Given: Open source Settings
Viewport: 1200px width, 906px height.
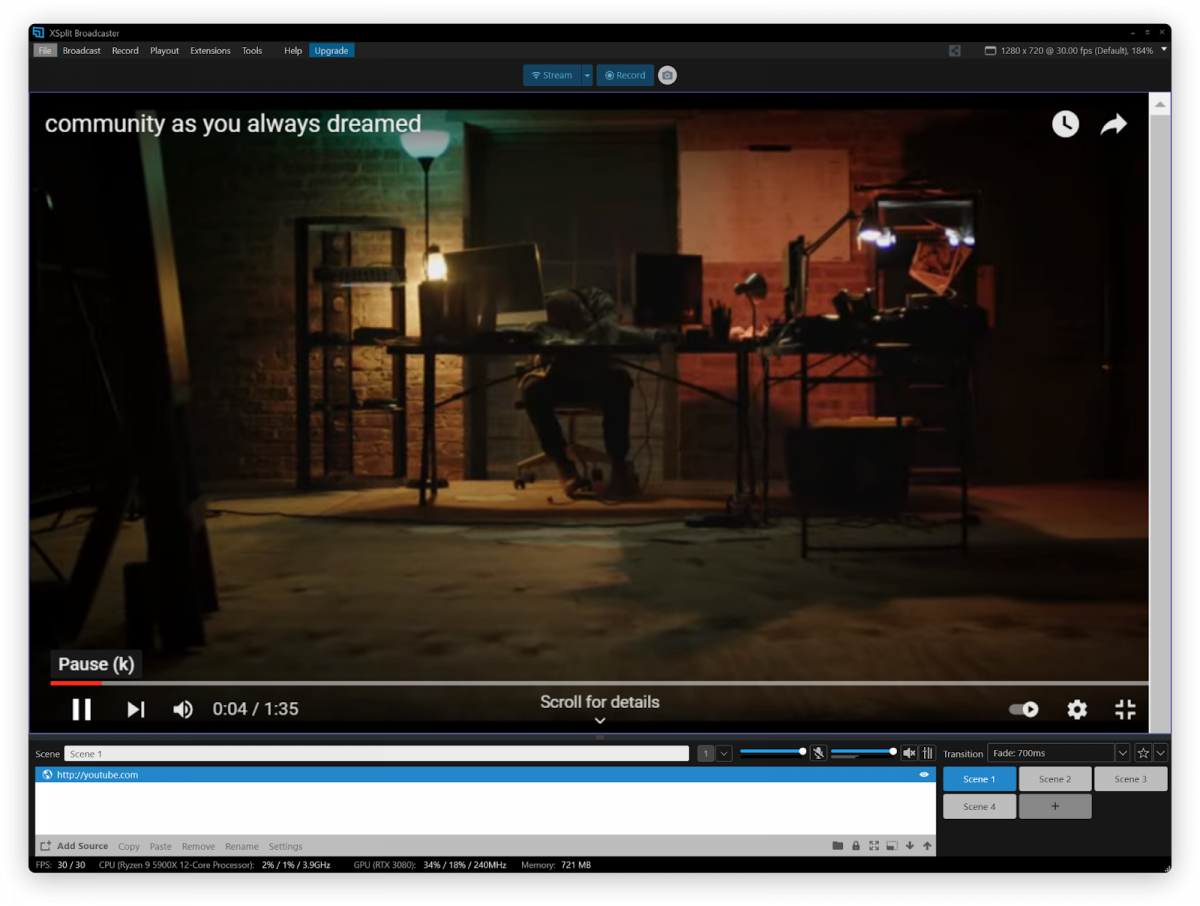Looking at the screenshot, I should [286, 846].
